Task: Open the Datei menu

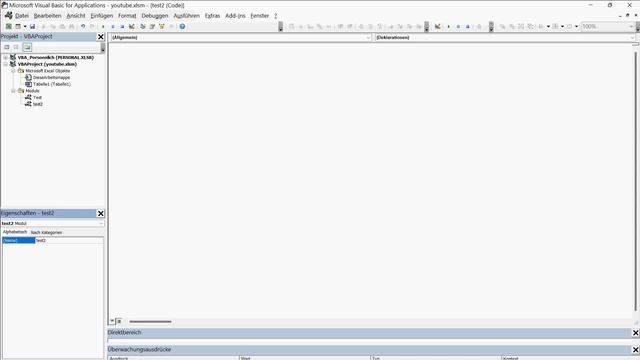Action: [22, 16]
